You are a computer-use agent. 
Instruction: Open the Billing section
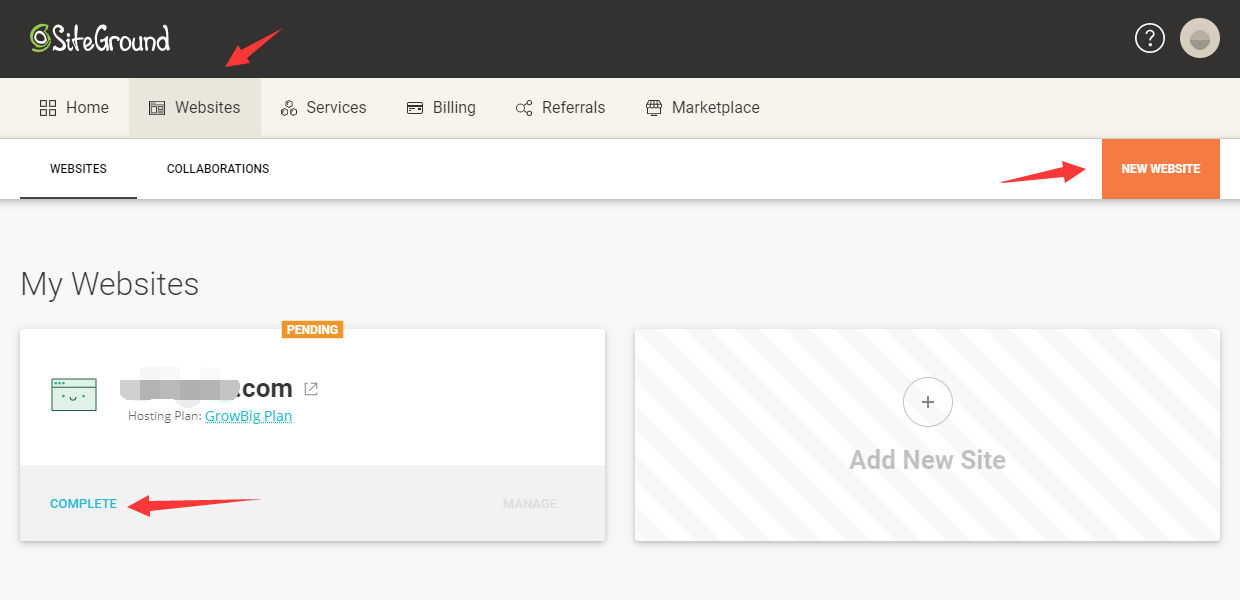(441, 108)
